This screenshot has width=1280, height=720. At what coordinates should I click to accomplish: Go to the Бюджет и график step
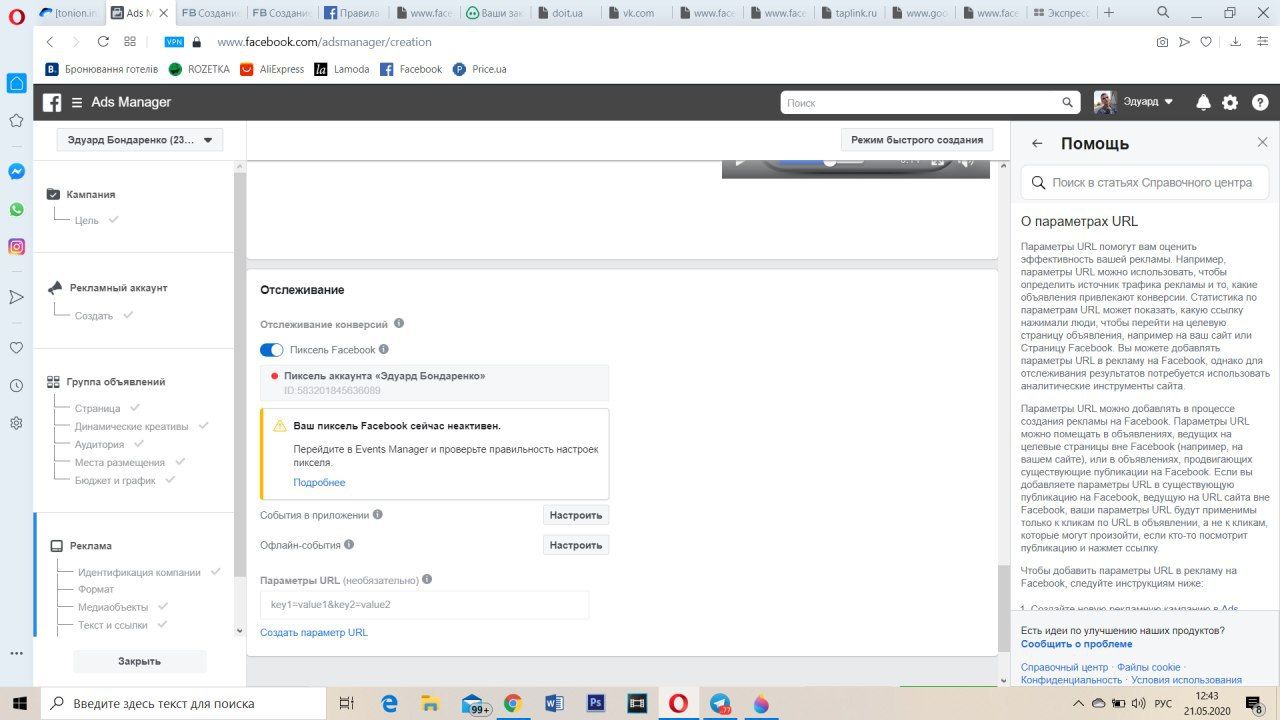[x=115, y=480]
